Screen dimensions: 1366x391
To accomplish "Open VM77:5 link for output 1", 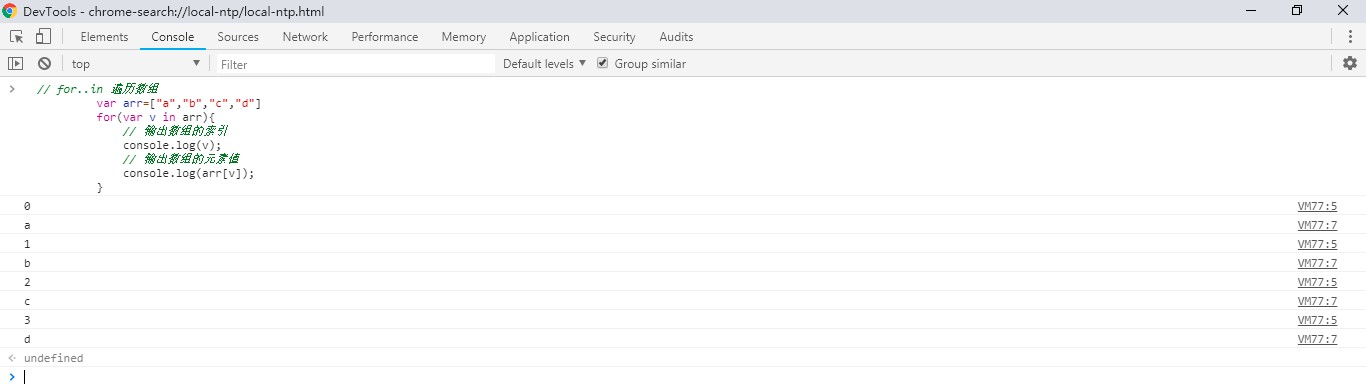I will pos(1317,244).
